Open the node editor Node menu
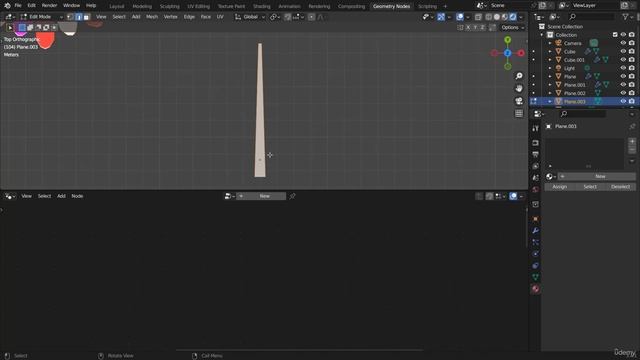Screen dimensions: 640x360 click(x=77, y=196)
